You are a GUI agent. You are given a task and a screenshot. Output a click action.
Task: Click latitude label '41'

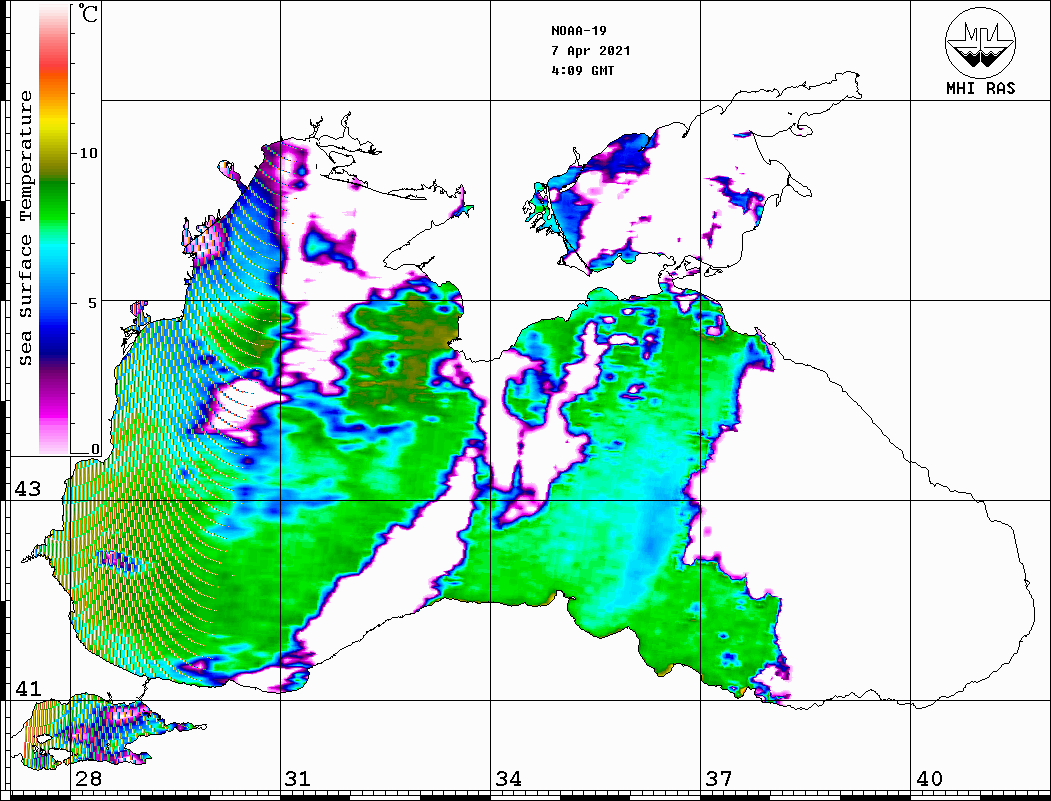[27, 688]
